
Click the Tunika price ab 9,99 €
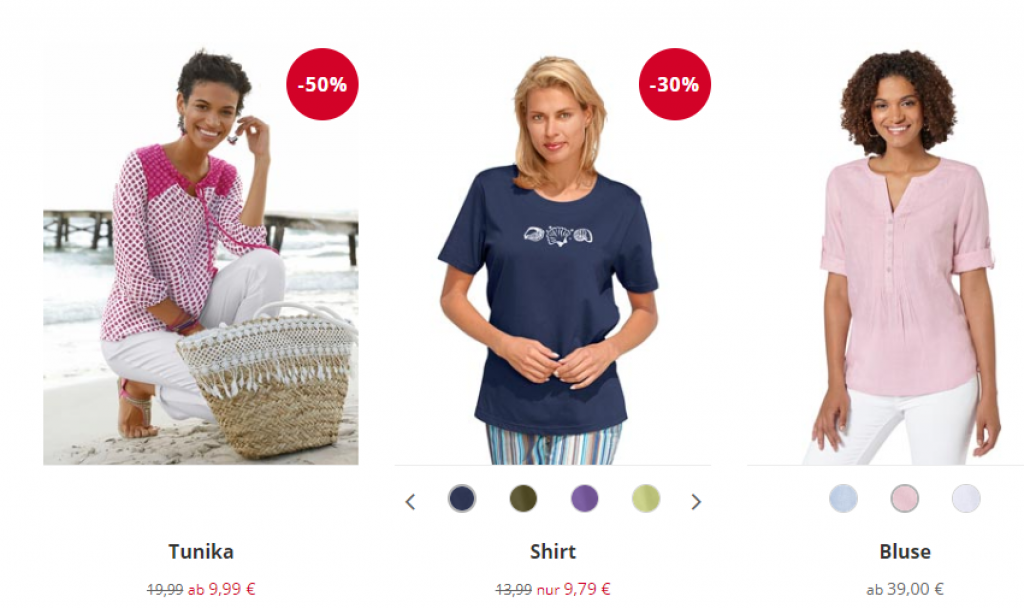click(221, 589)
